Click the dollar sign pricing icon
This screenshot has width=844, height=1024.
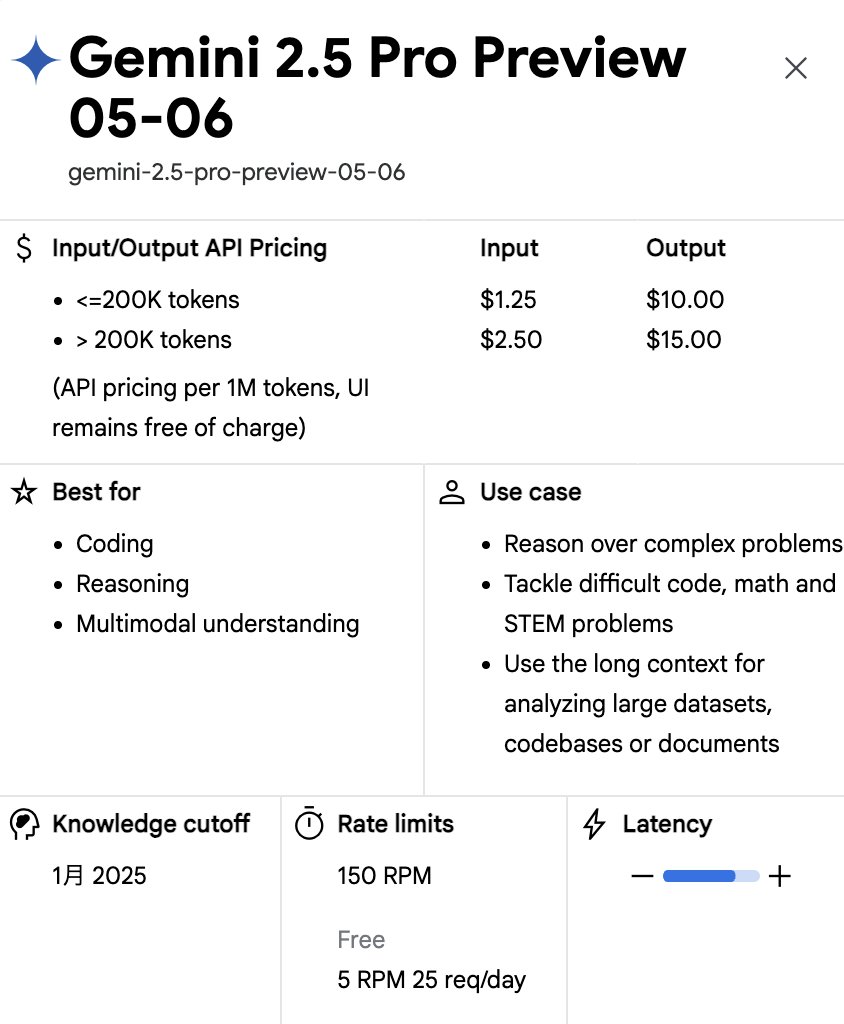click(x=24, y=248)
